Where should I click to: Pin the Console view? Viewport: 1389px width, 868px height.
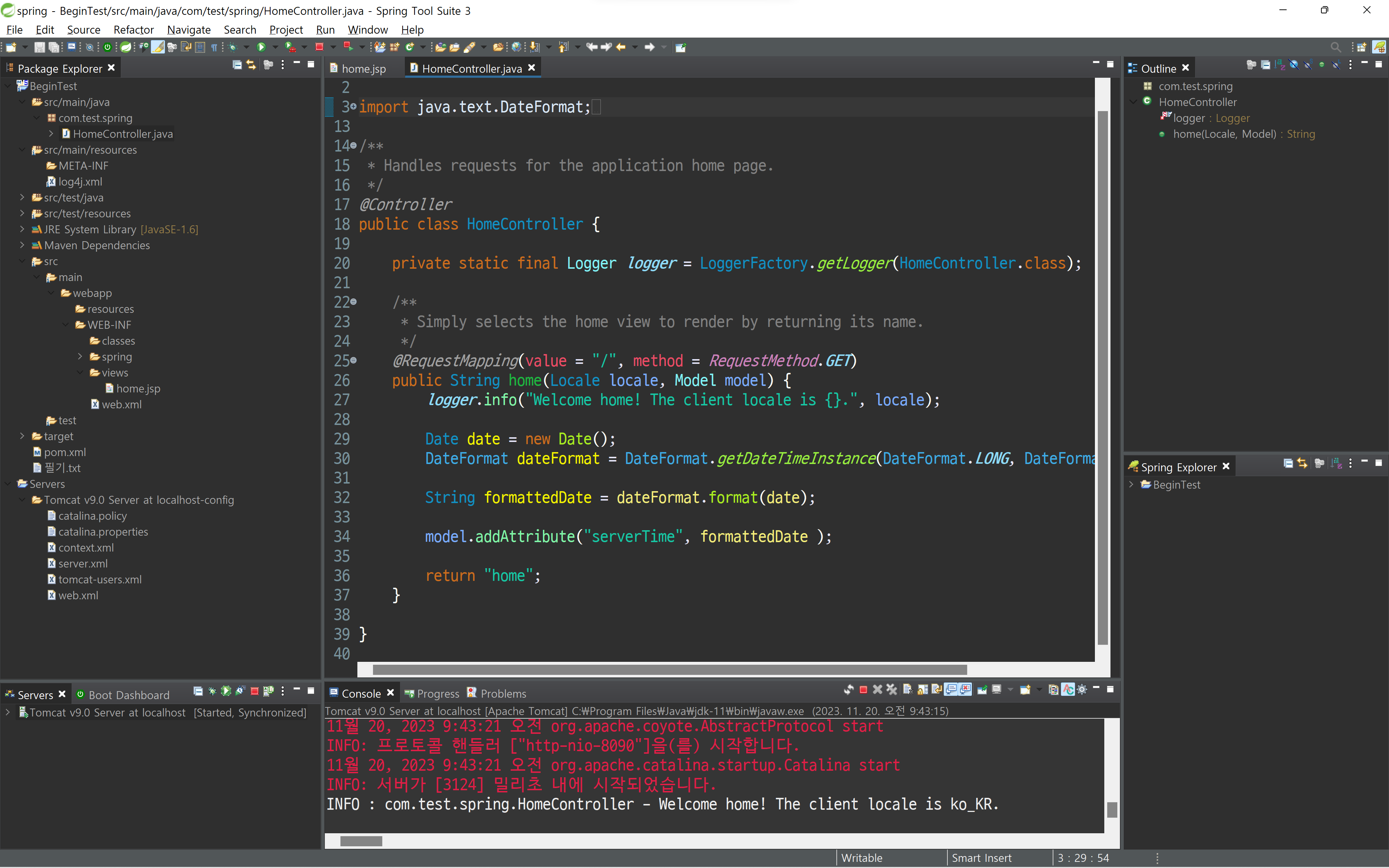pos(982,689)
